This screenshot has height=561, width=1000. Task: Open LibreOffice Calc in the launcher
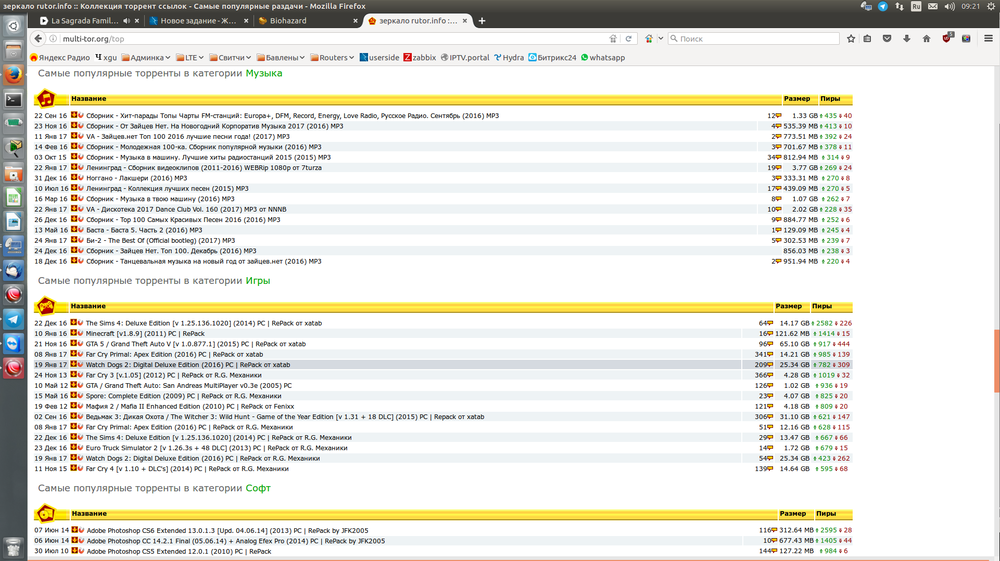pyautogui.click(x=13, y=197)
